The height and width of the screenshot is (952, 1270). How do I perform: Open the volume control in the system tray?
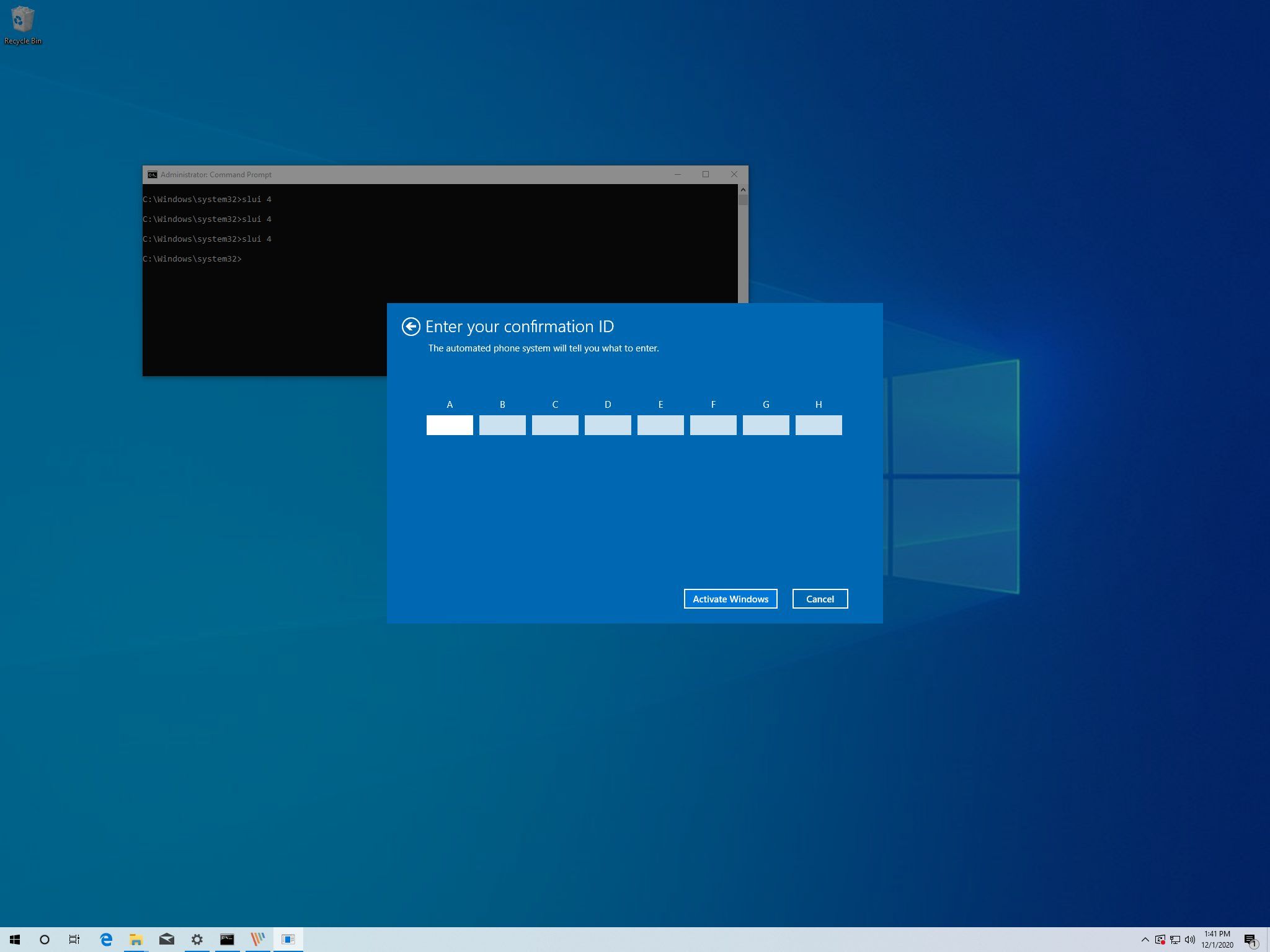[x=1190, y=940]
